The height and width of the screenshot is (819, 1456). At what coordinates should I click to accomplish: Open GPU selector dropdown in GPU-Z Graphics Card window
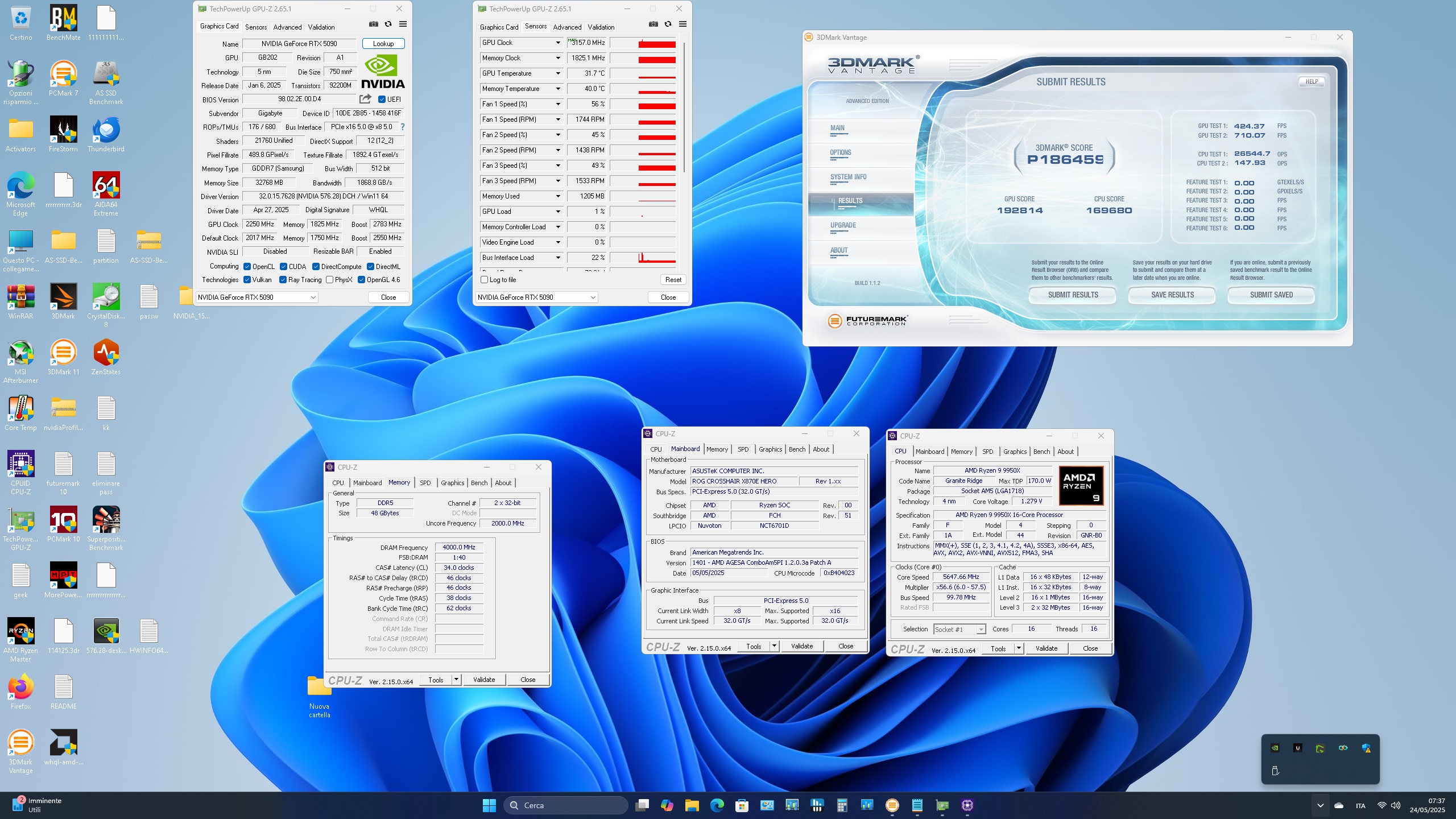point(257,297)
